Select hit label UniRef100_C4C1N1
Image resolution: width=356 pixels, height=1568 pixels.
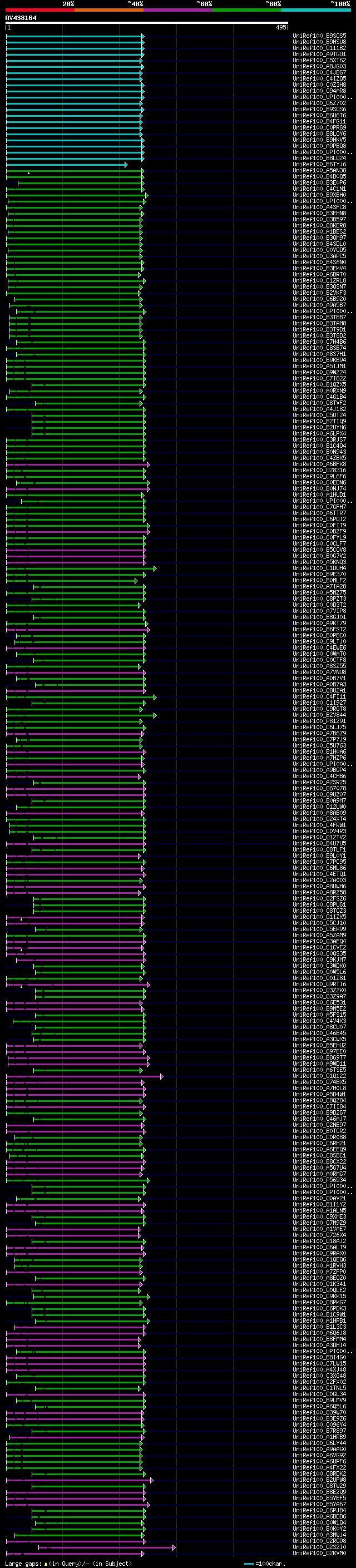click(319, 189)
